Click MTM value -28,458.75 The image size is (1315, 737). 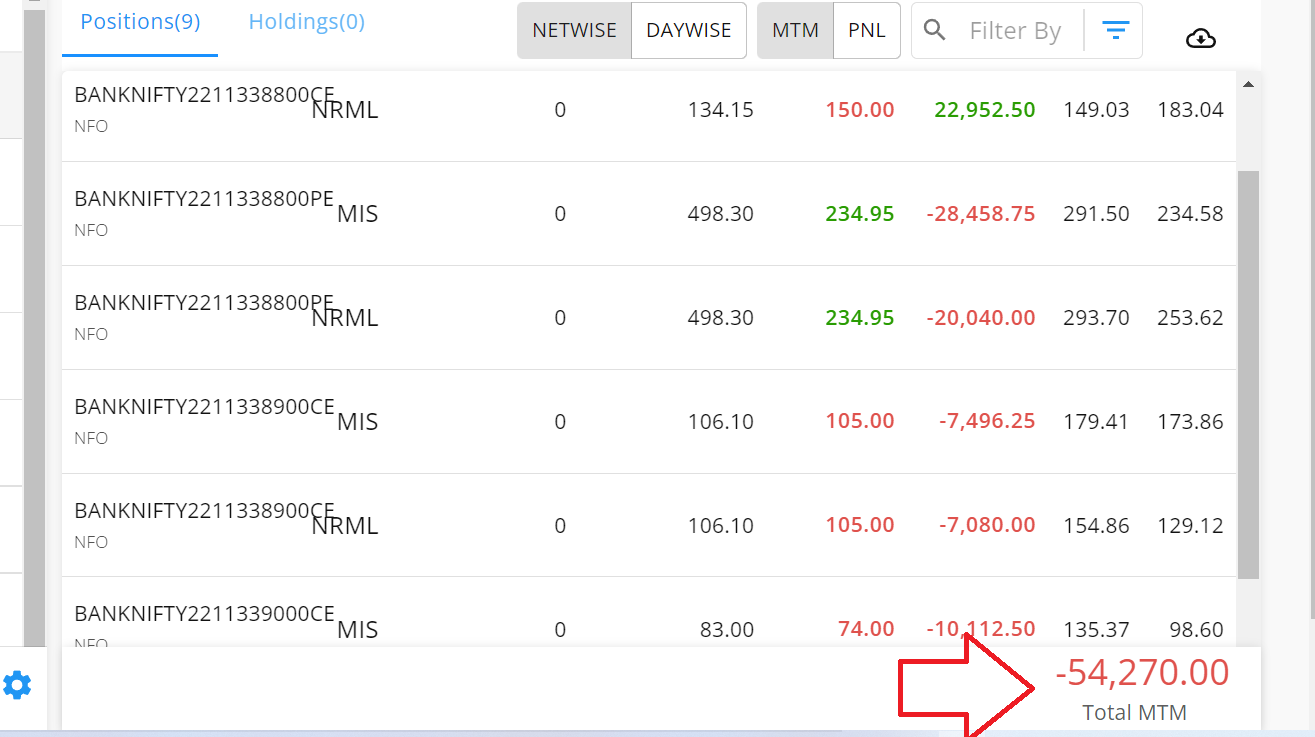[981, 214]
